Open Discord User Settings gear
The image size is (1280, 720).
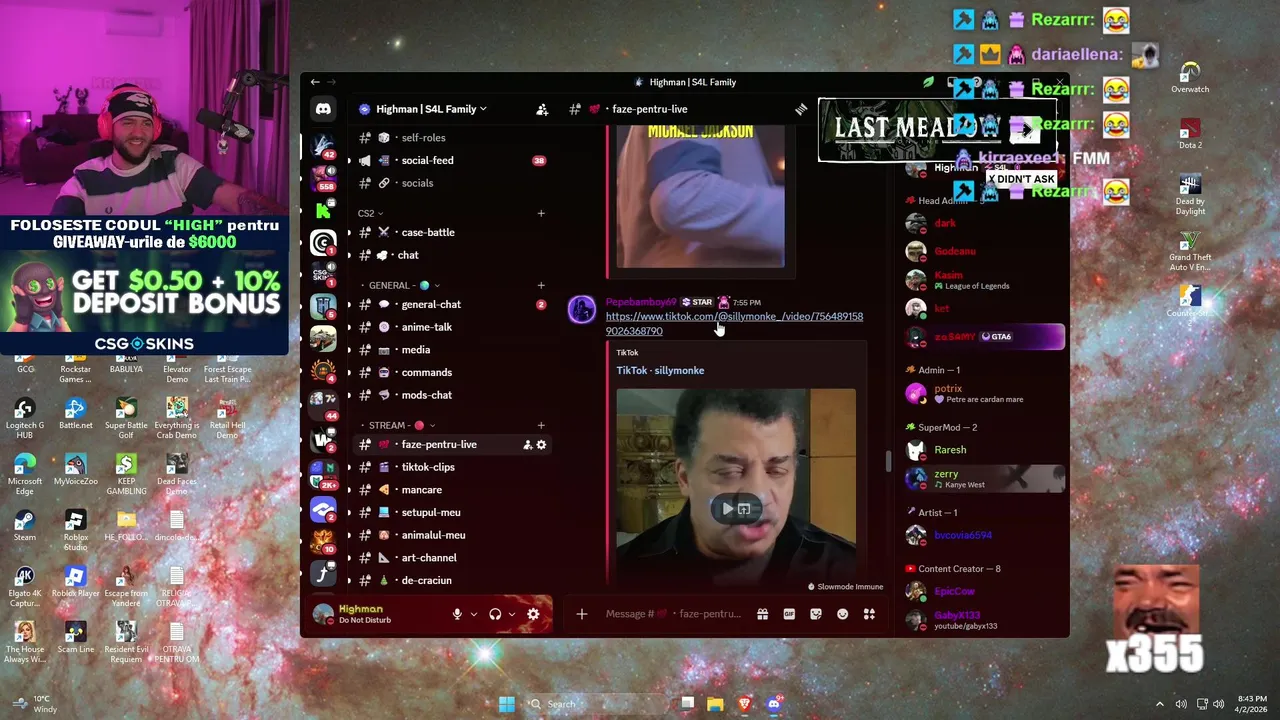[533, 614]
